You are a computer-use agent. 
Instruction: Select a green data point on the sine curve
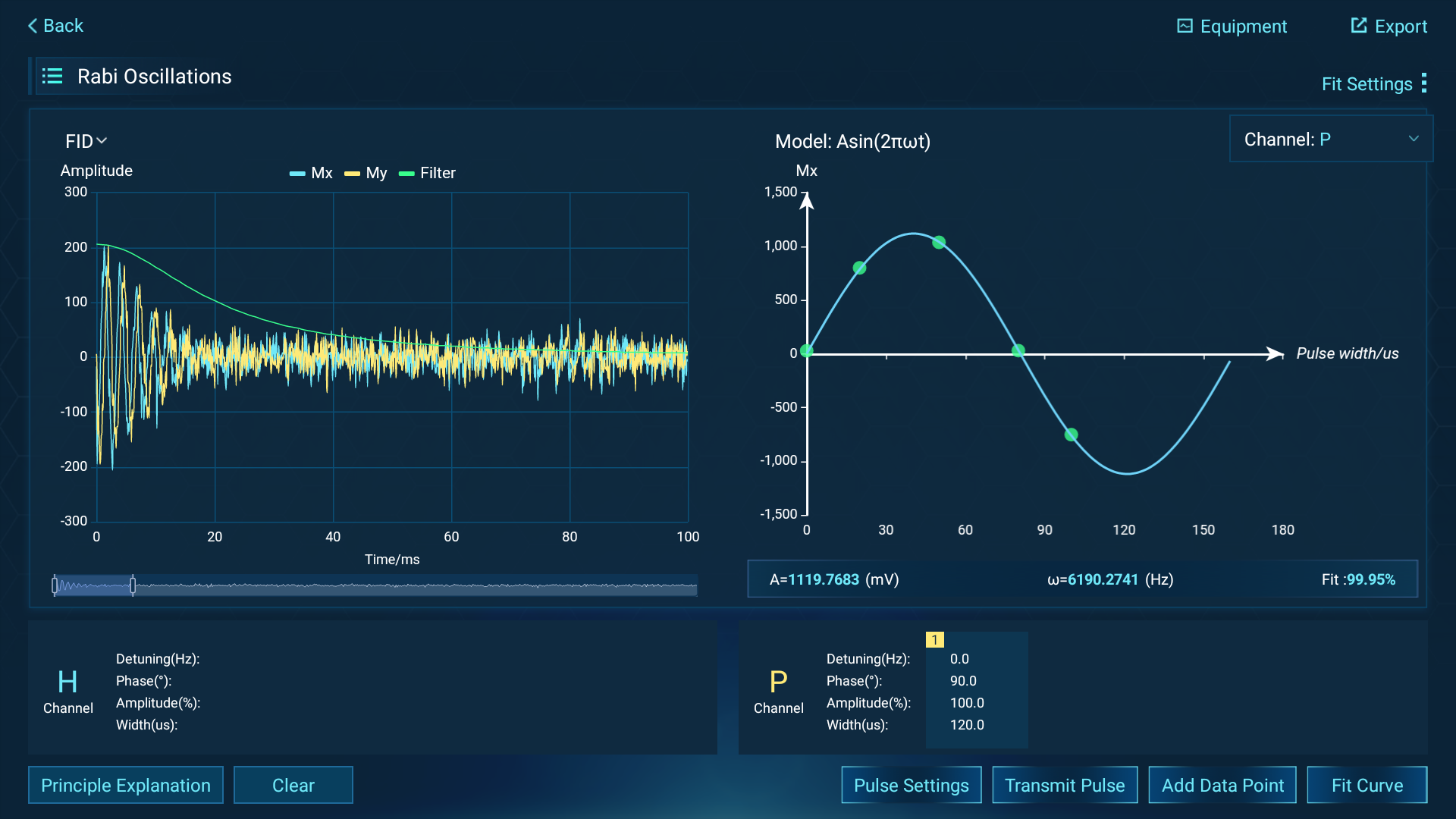938,242
